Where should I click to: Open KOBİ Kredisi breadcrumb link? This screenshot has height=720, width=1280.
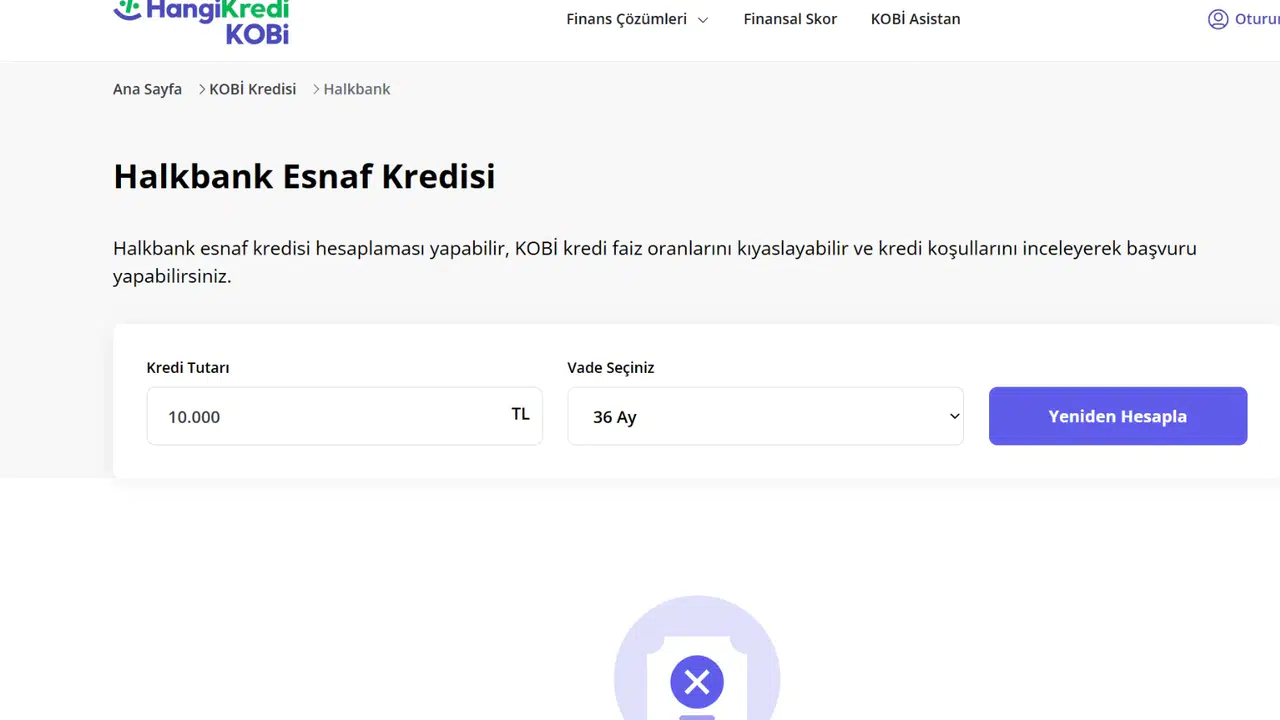pyautogui.click(x=252, y=89)
